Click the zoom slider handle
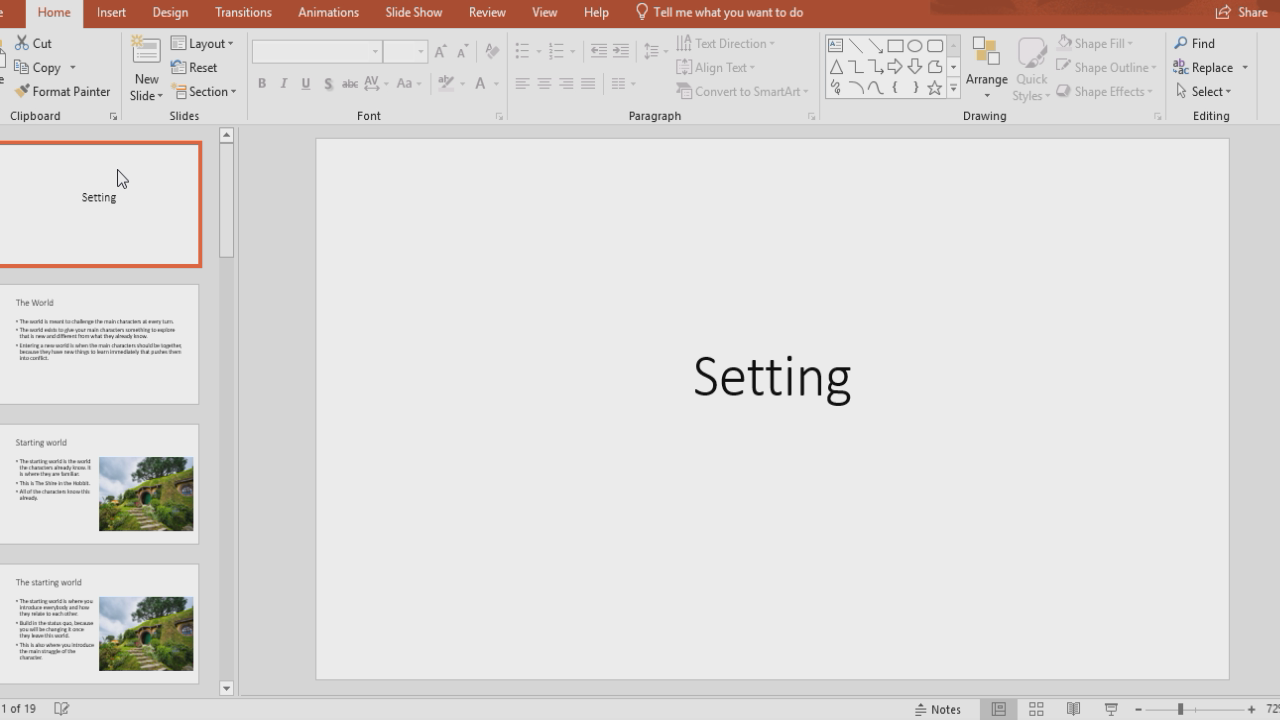 (x=1180, y=709)
